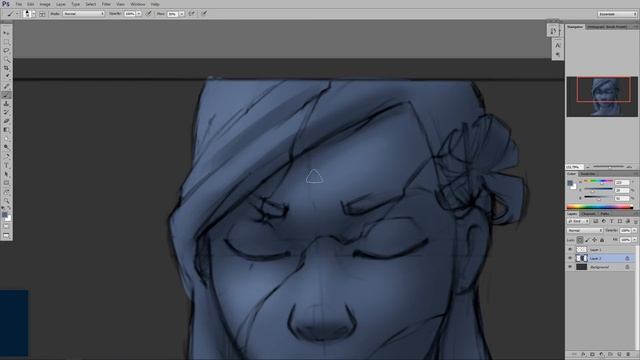Open the Character panel icon
Screen dimensions: 640x360
click(x=558, y=45)
